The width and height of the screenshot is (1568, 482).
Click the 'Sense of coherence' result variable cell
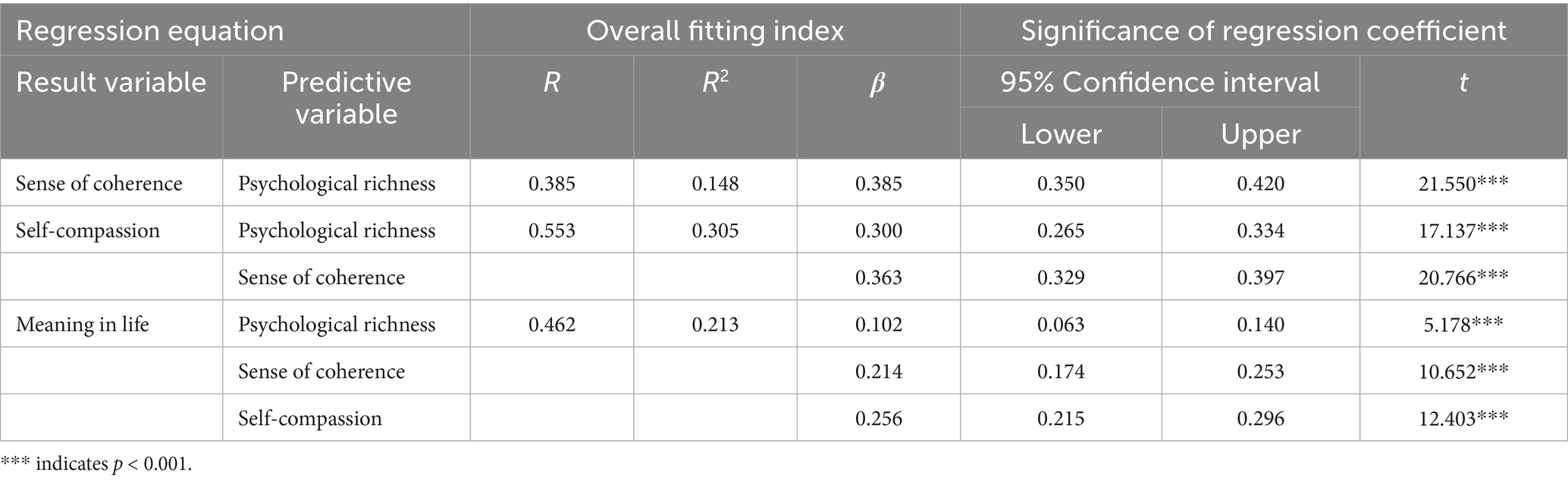coord(99,183)
